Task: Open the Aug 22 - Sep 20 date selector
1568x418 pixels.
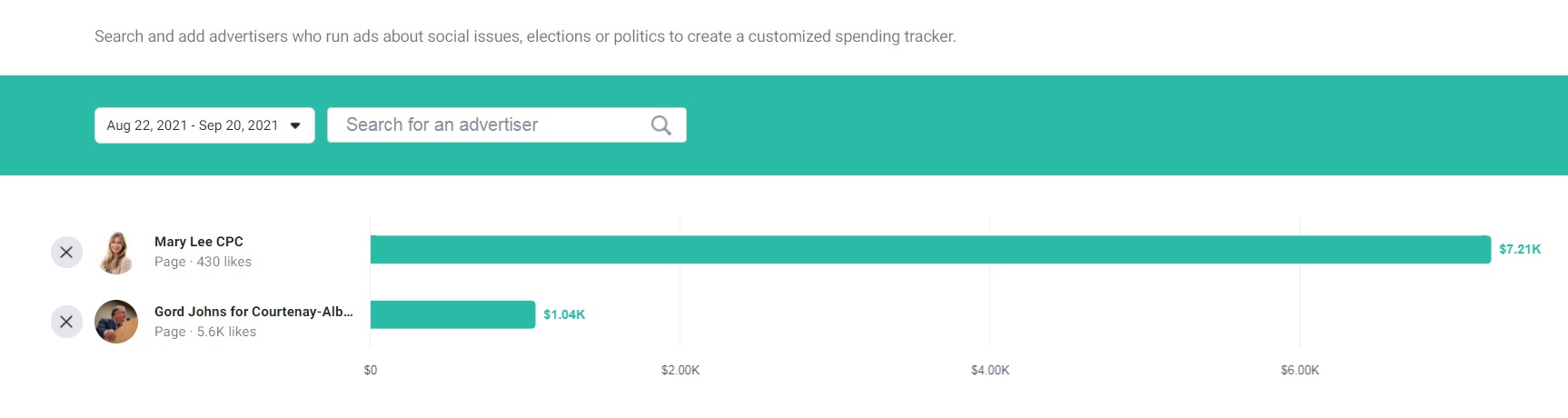Action: 204,125
